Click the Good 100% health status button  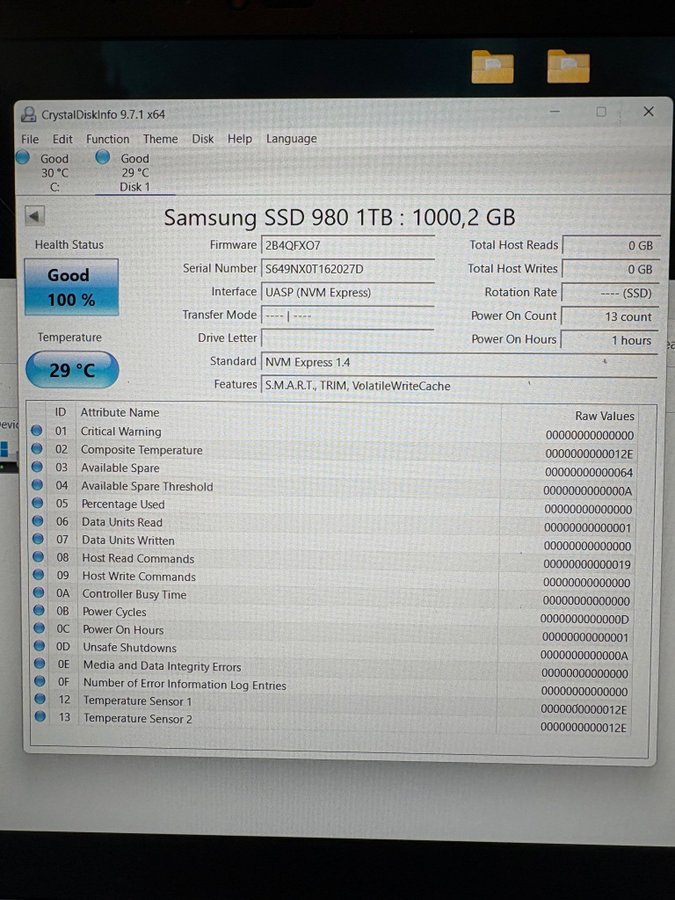[x=71, y=287]
